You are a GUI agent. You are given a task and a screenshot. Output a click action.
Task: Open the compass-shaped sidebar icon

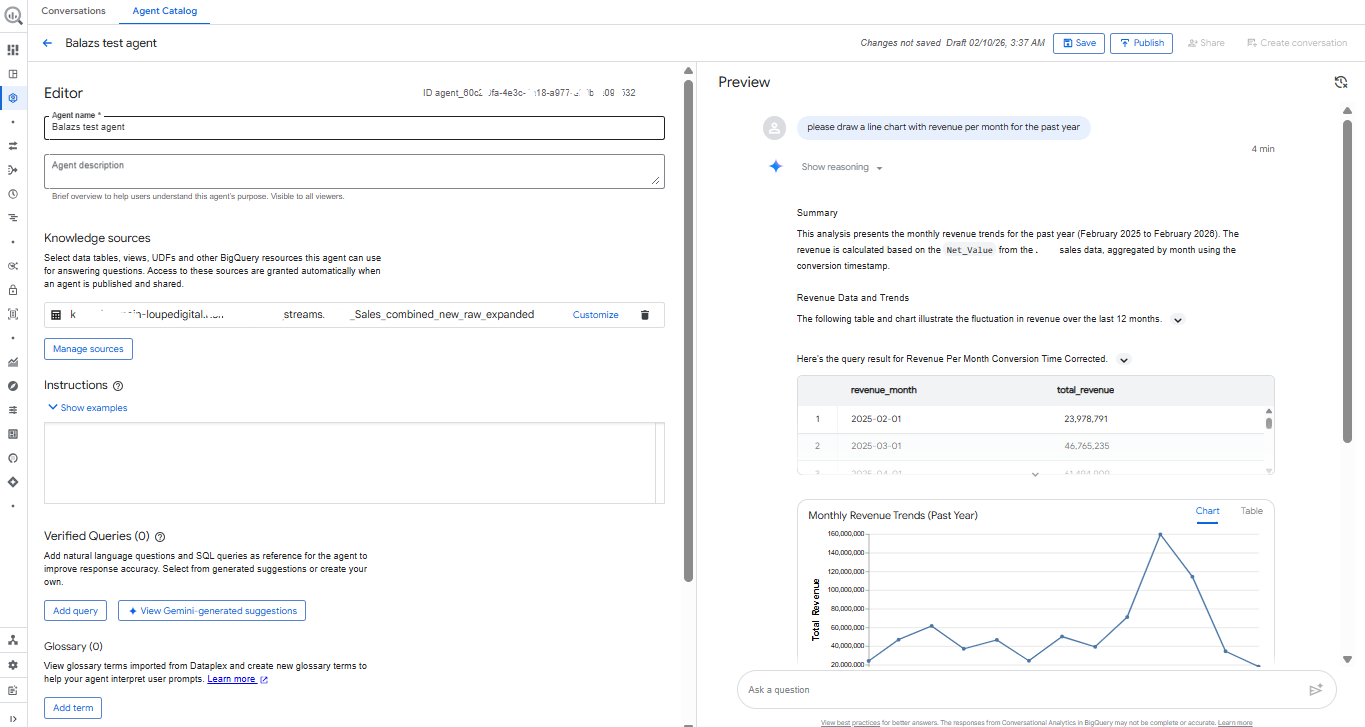[x=13, y=386]
